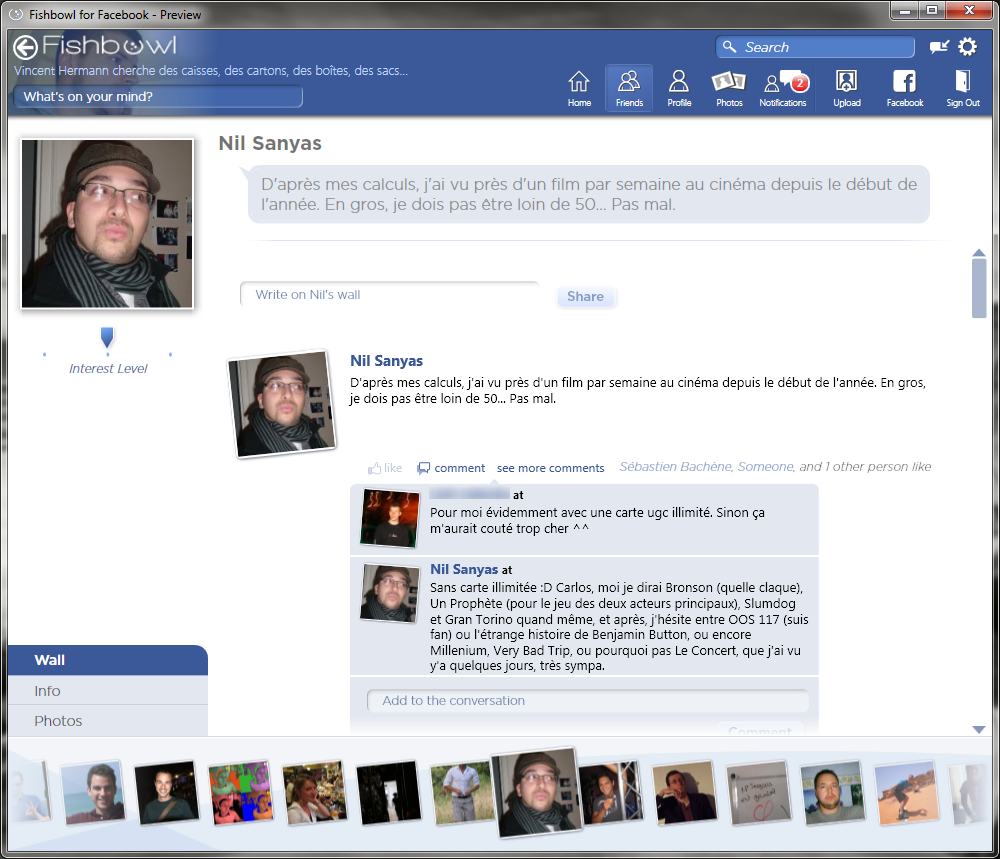Select man with strap friend thumbnail
Image resolution: width=1000 pixels, height=859 pixels.
[166, 792]
